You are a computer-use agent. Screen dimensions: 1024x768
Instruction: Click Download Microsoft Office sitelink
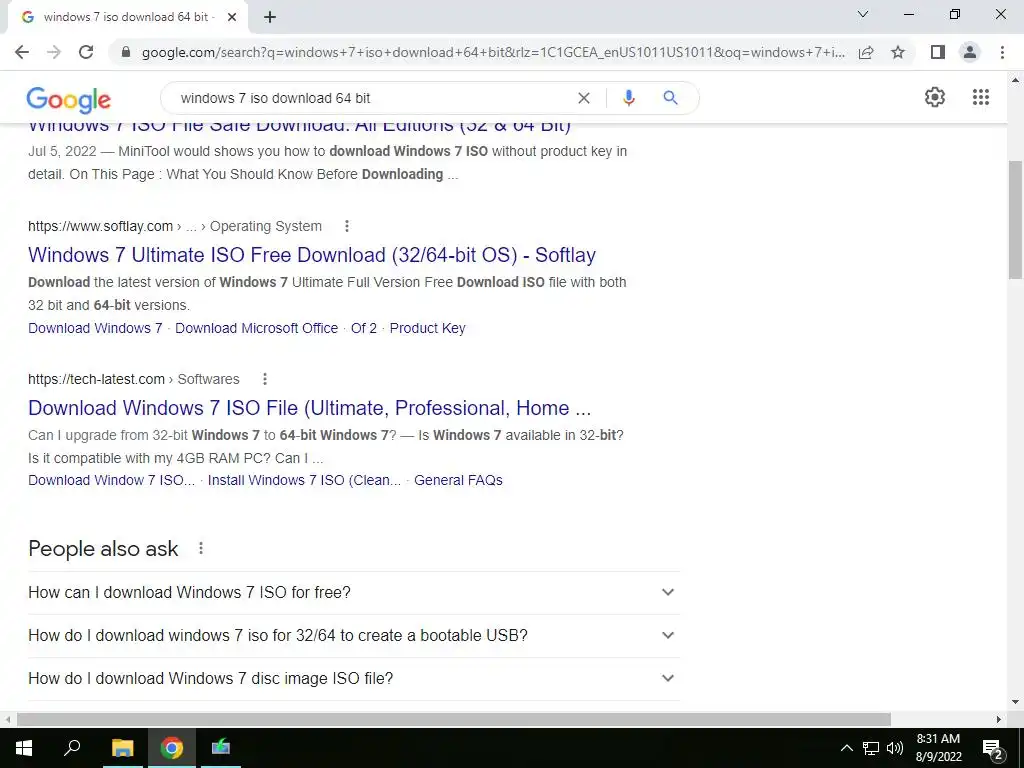point(257,328)
